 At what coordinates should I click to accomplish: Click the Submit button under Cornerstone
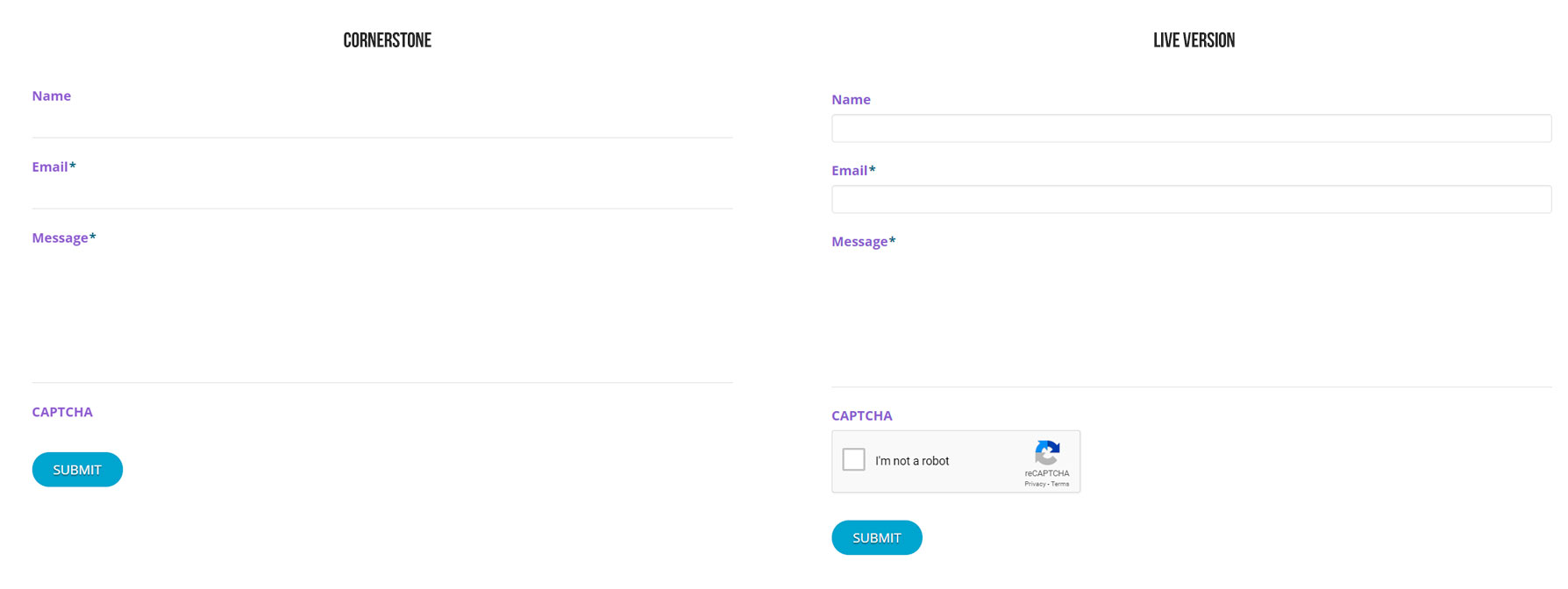coord(77,470)
